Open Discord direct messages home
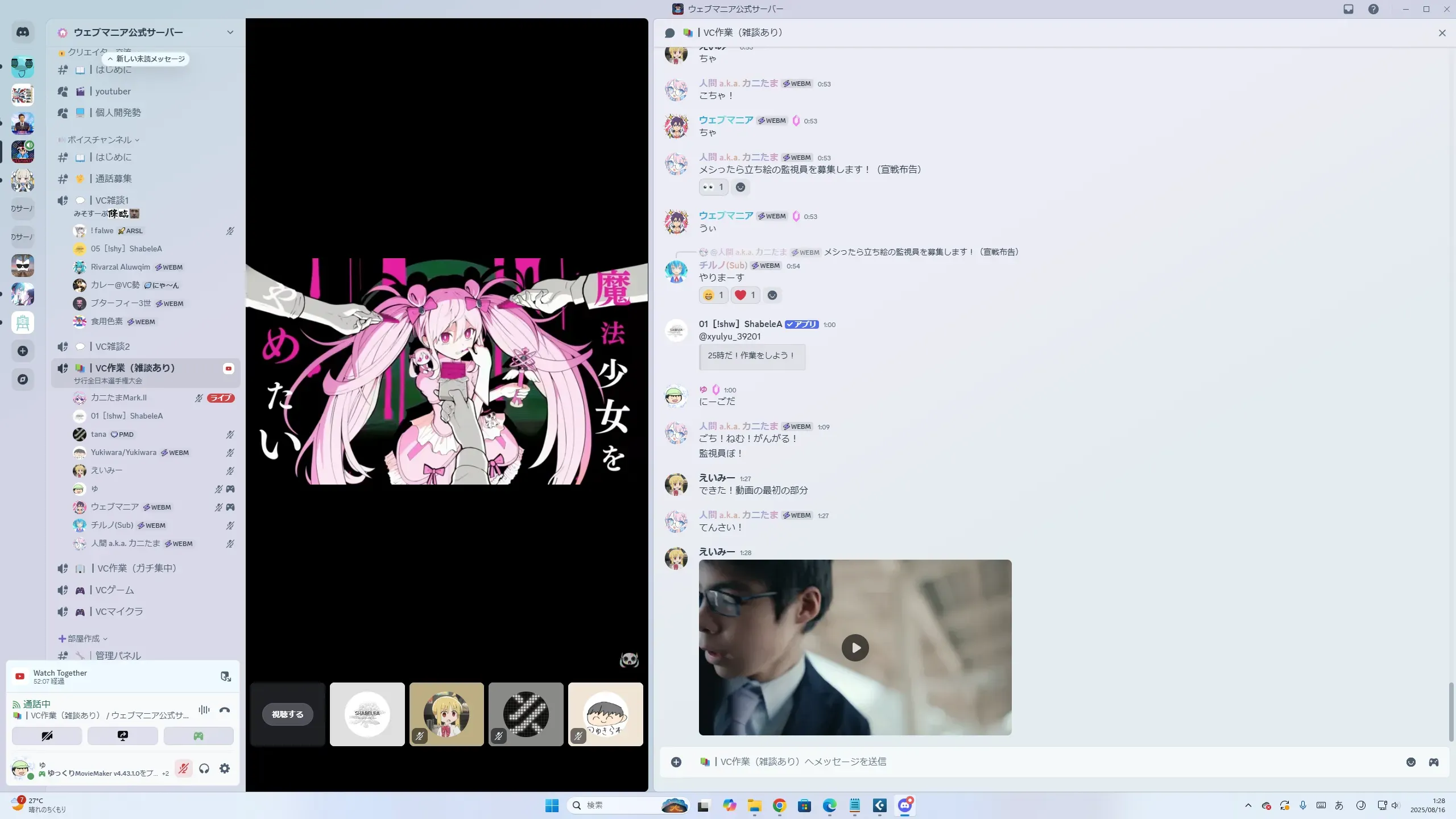The width and height of the screenshot is (1456, 819). 23,32
